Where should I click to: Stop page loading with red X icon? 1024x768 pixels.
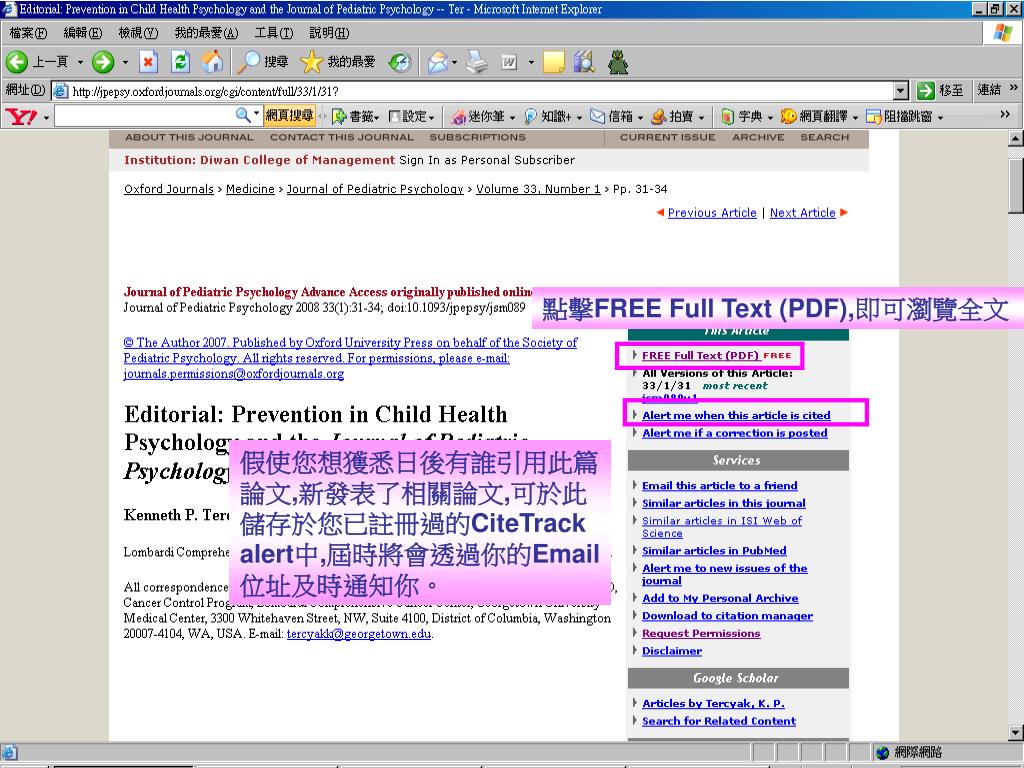tap(148, 62)
